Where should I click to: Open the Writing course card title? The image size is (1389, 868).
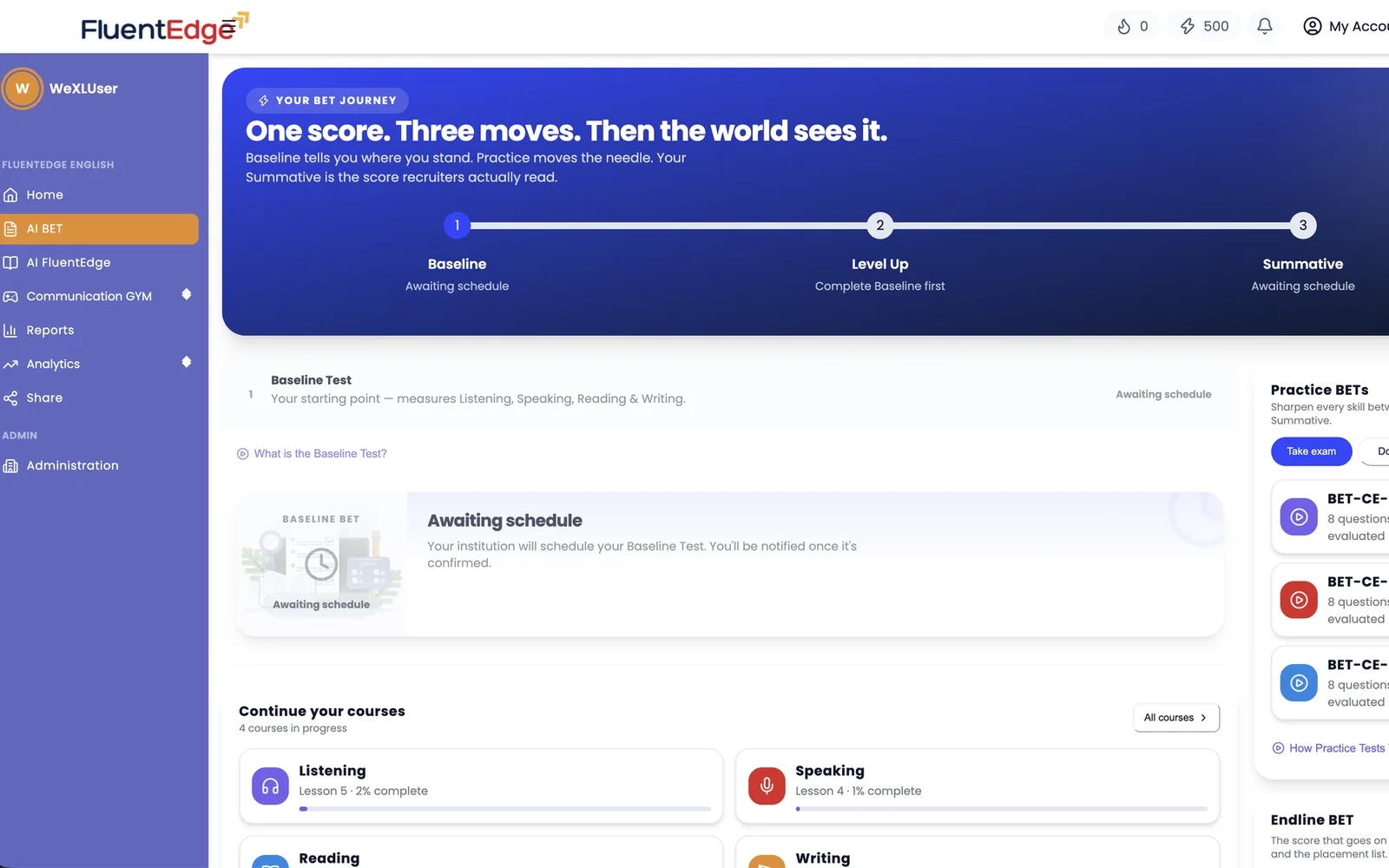[823, 858]
